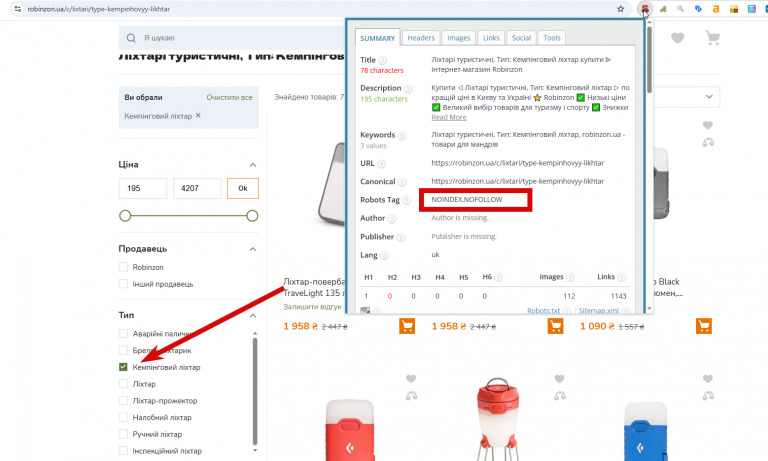Collapse the 'Тип' filter section

pyautogui.click(x=253, y=315)
